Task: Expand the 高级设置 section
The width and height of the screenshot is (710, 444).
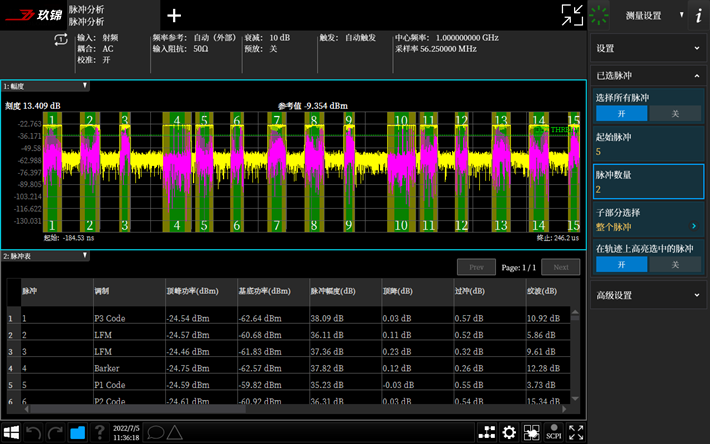Action: click(648, 295)
